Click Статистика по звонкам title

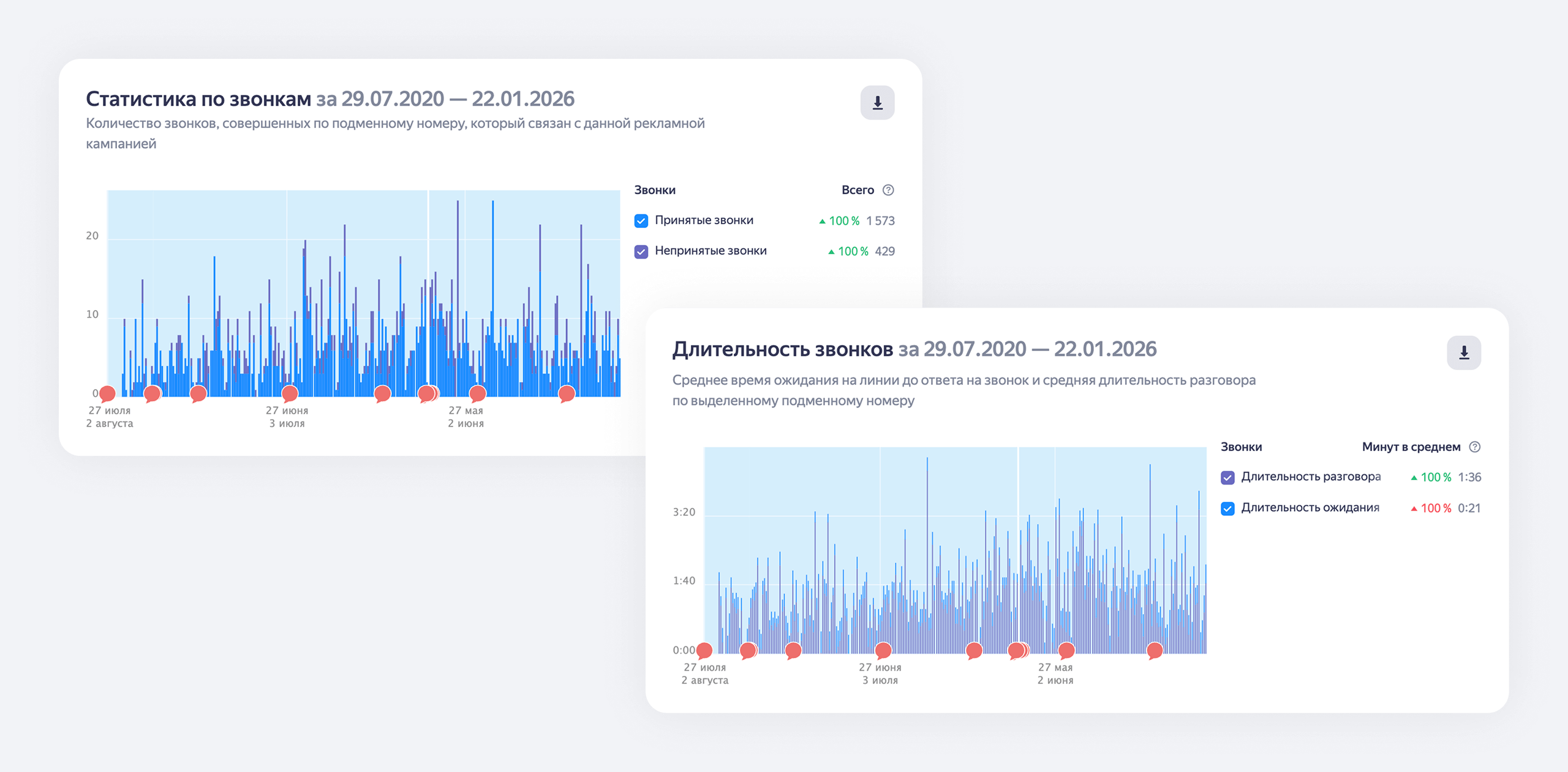198,99
